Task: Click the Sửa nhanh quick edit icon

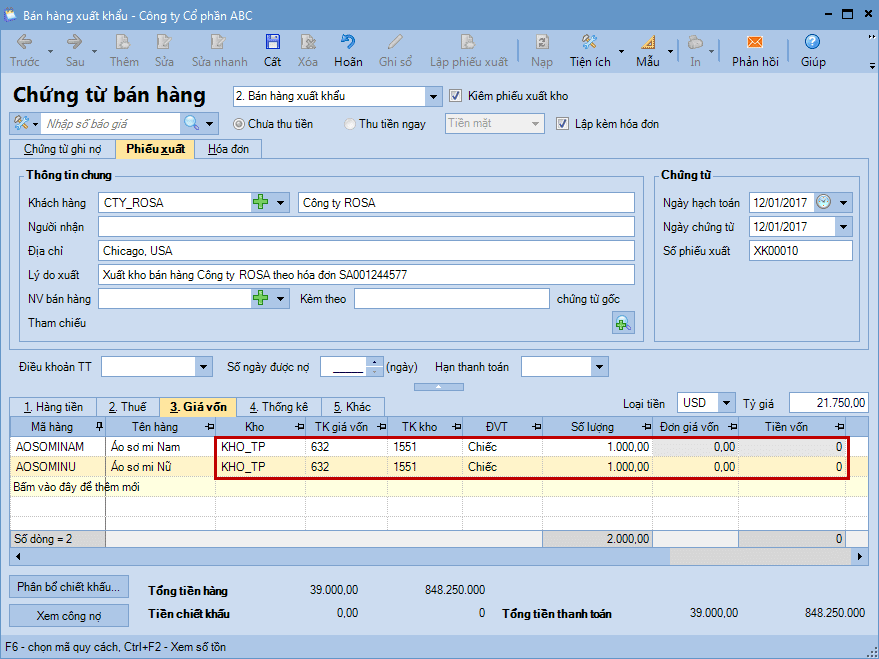Action: (x=218, y=42)
